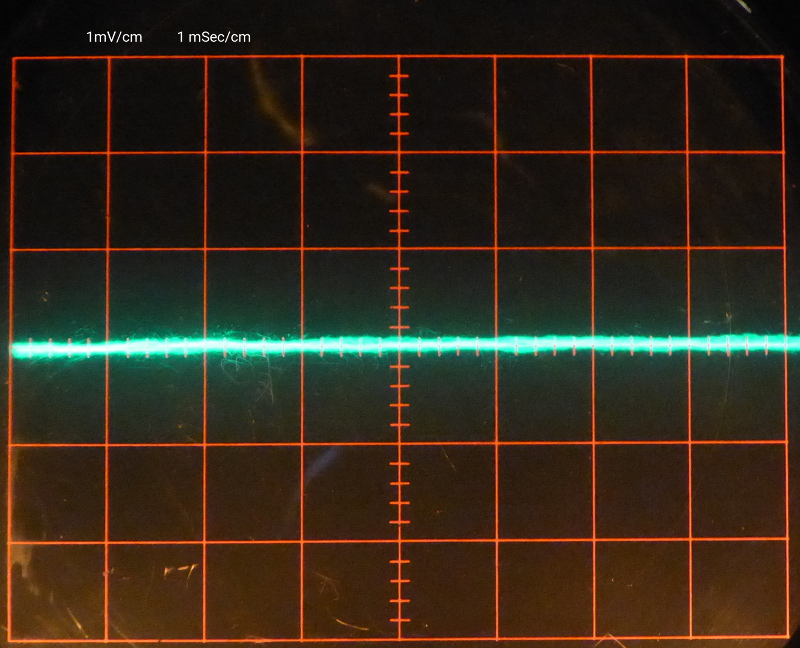Click trace crossing the second vertical gridline from right
The image size is (800, 648).
click(689, 343)
